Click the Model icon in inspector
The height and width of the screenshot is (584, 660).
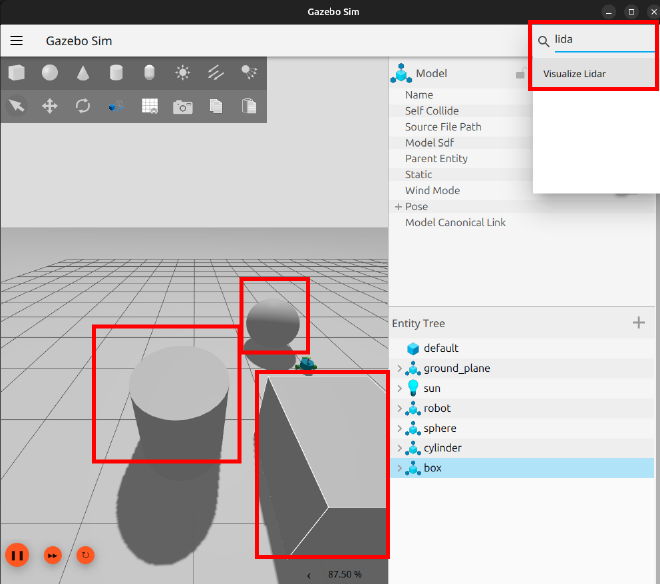[401, 73]
